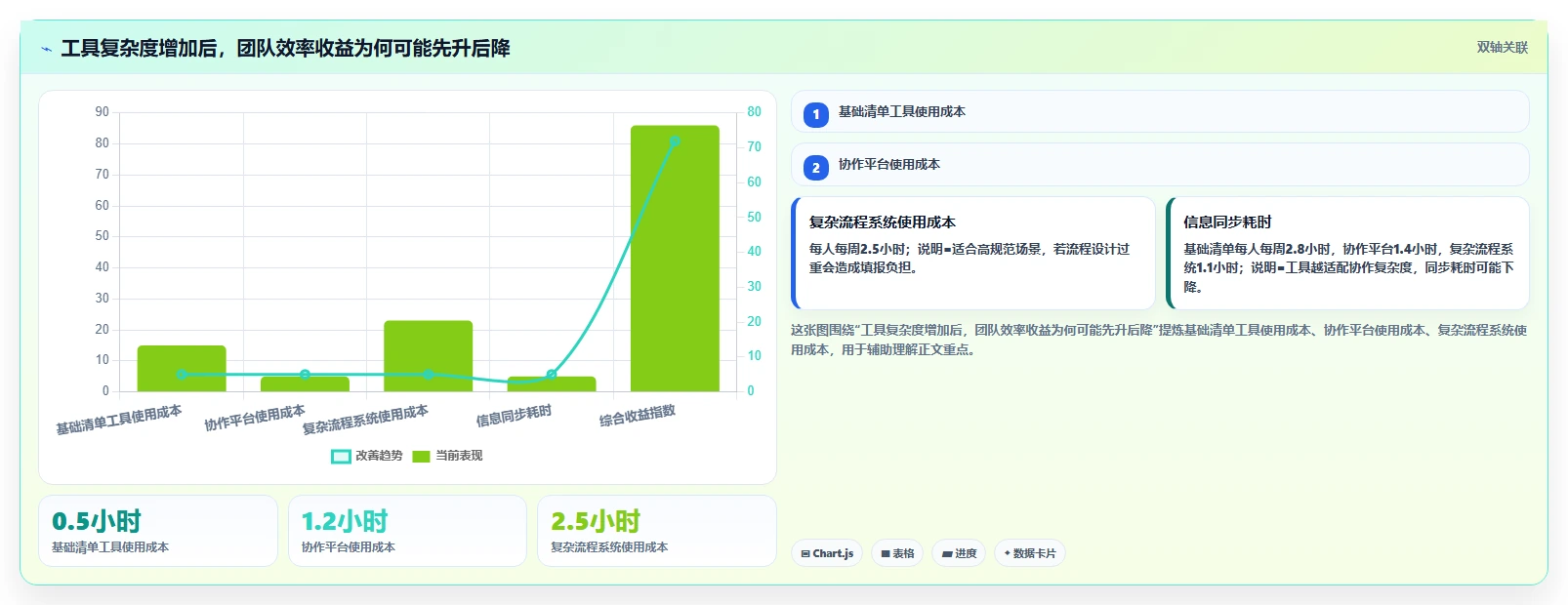1568x605 pixels.
Task: Click the 基础清单工具使用成本 label under 0.5小时
Action: click(110, 547)
